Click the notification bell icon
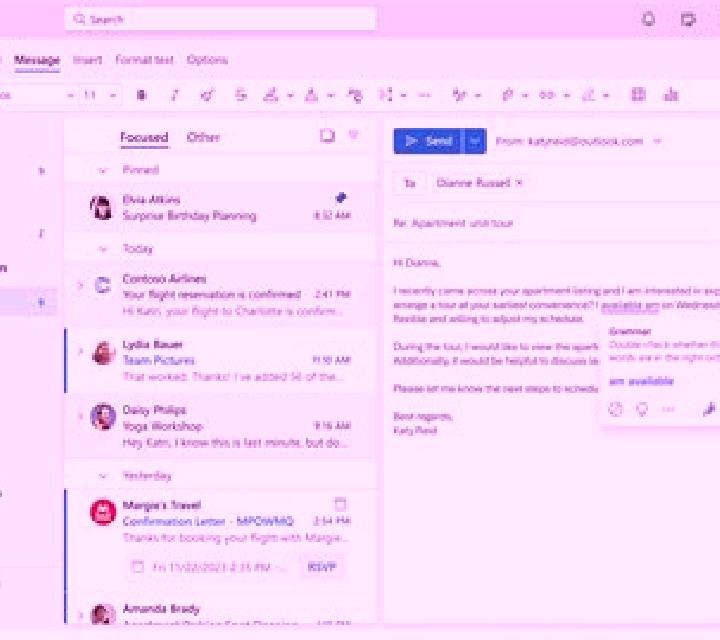Viewport: 720px width, 640px height. (648, 19)
